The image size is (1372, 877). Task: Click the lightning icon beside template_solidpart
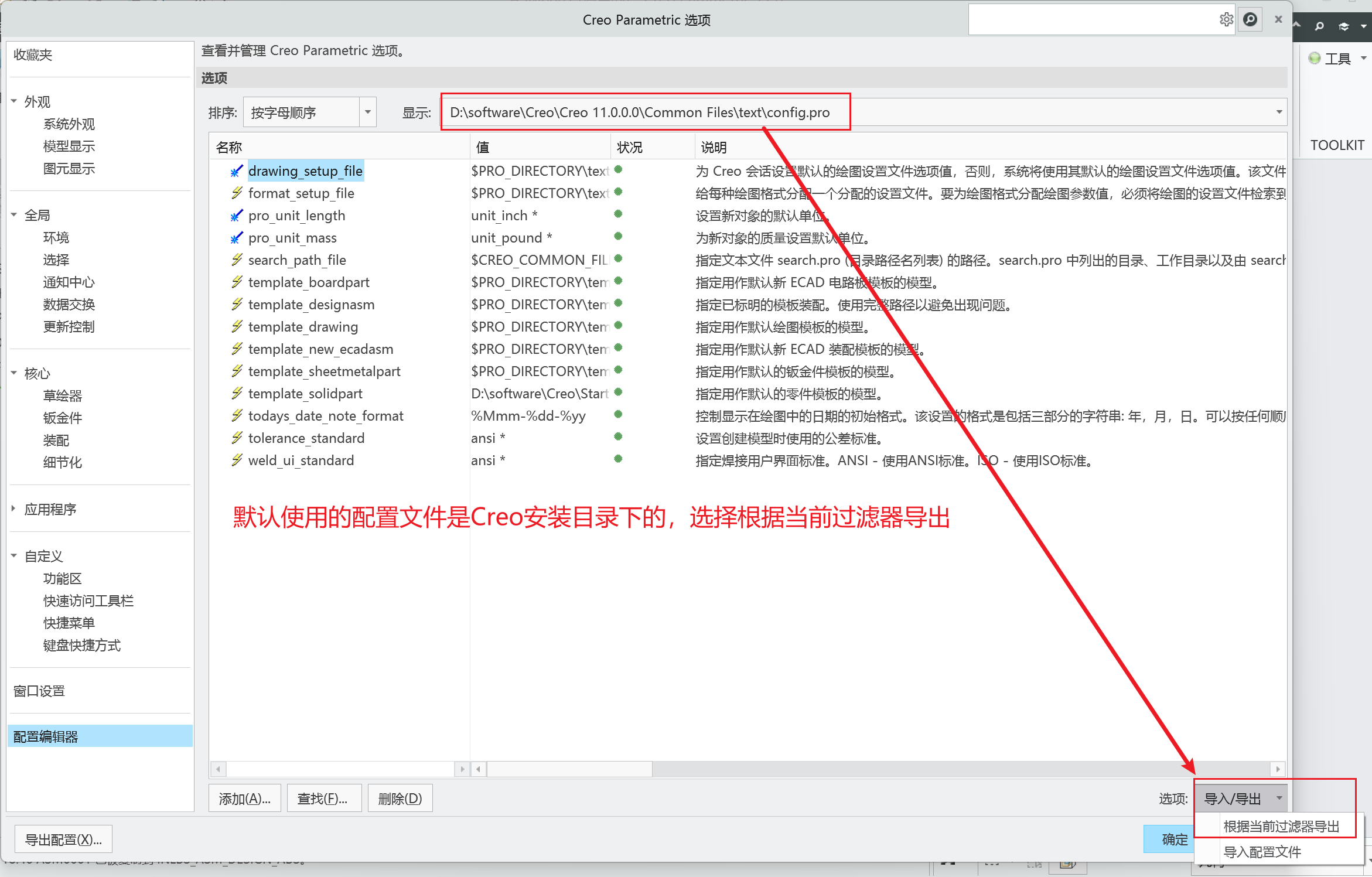(x=237, y=394)
